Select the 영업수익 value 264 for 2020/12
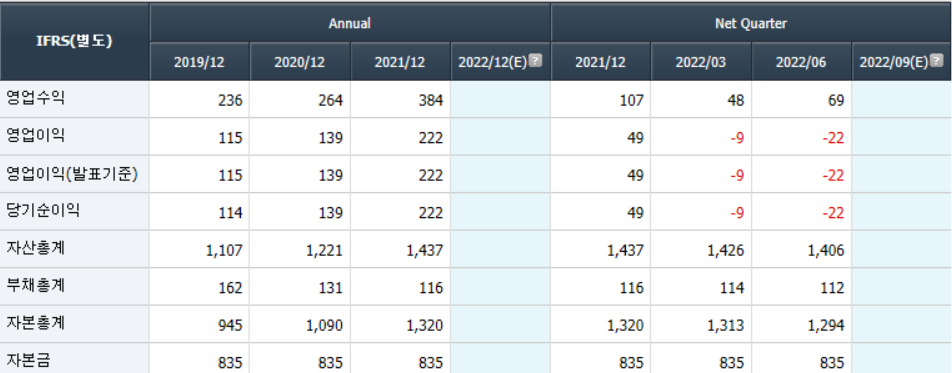This screenshot has height=373, width=952. pos(331,101)
